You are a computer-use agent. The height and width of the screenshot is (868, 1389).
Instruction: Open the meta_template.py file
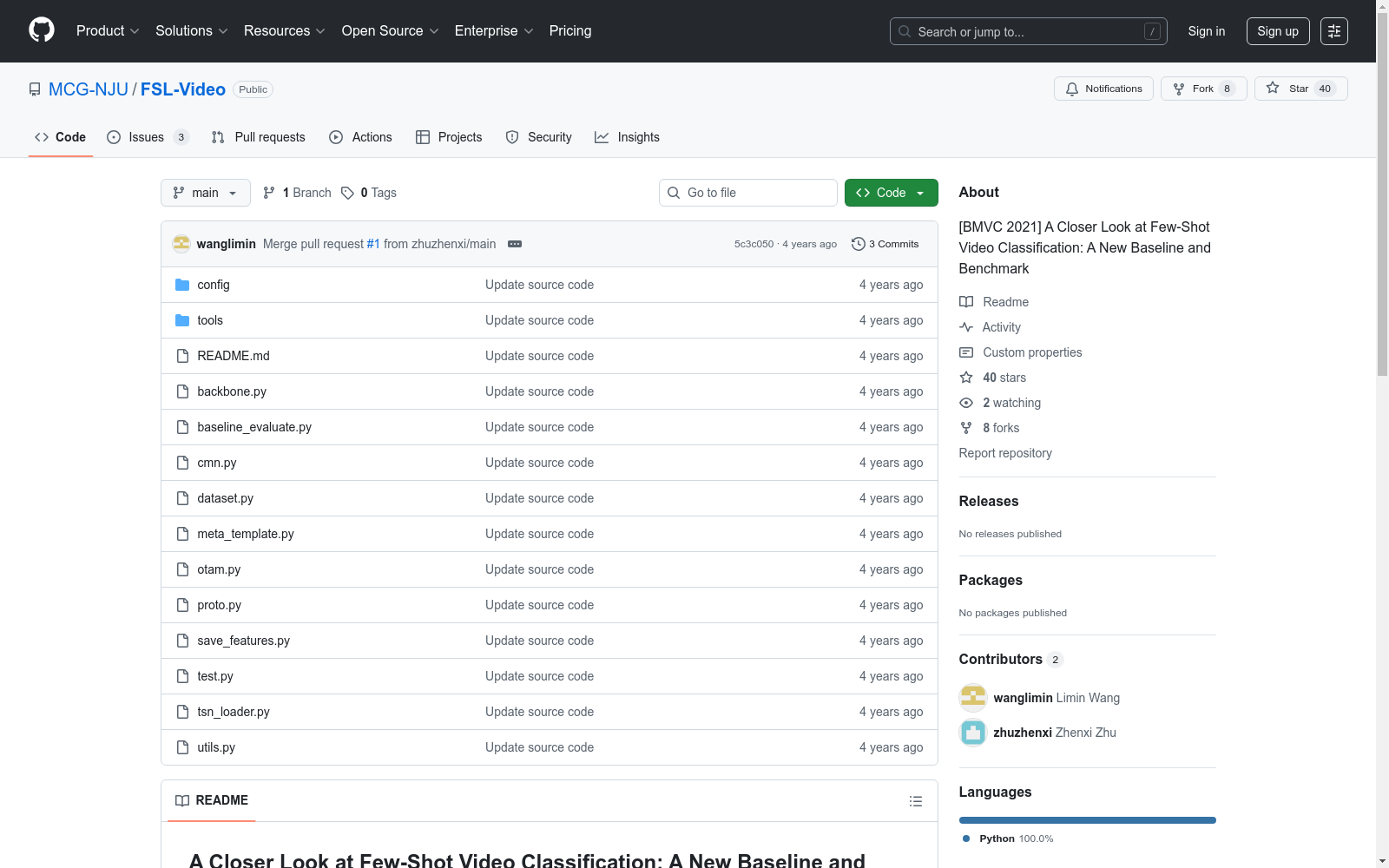(246, 534)
